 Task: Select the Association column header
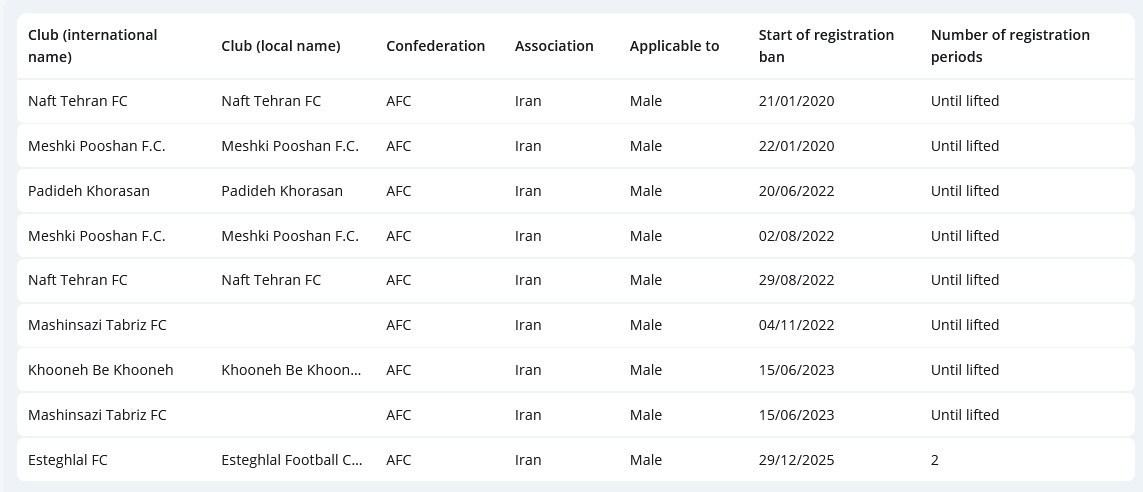554,46
